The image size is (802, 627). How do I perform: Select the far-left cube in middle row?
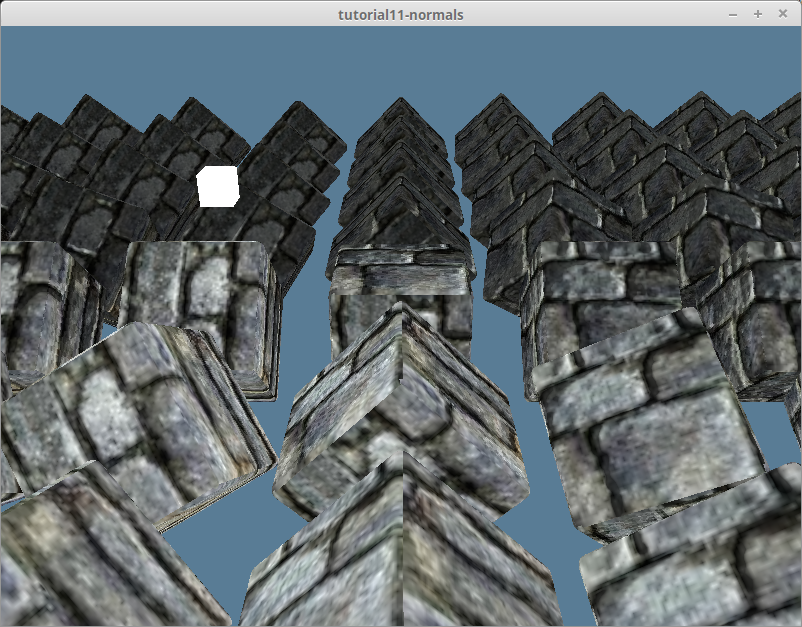tap(40, 300)
